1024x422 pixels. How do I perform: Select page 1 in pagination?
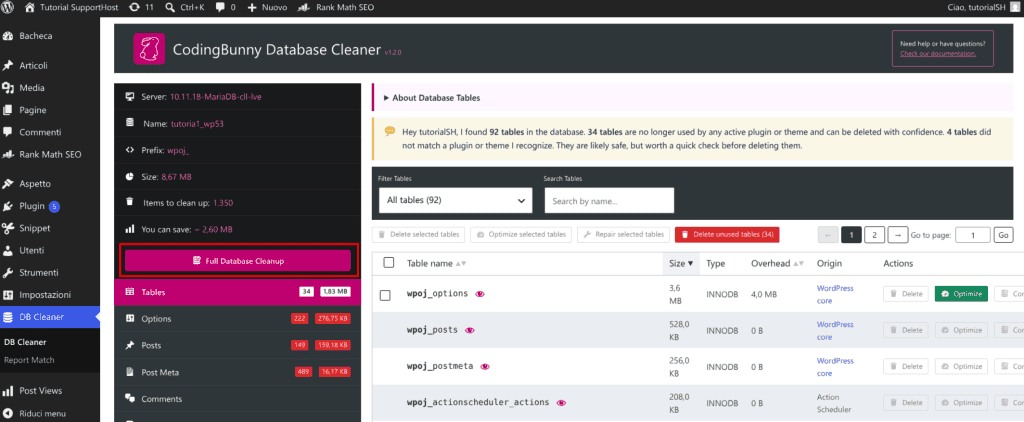tap(851, 235)
